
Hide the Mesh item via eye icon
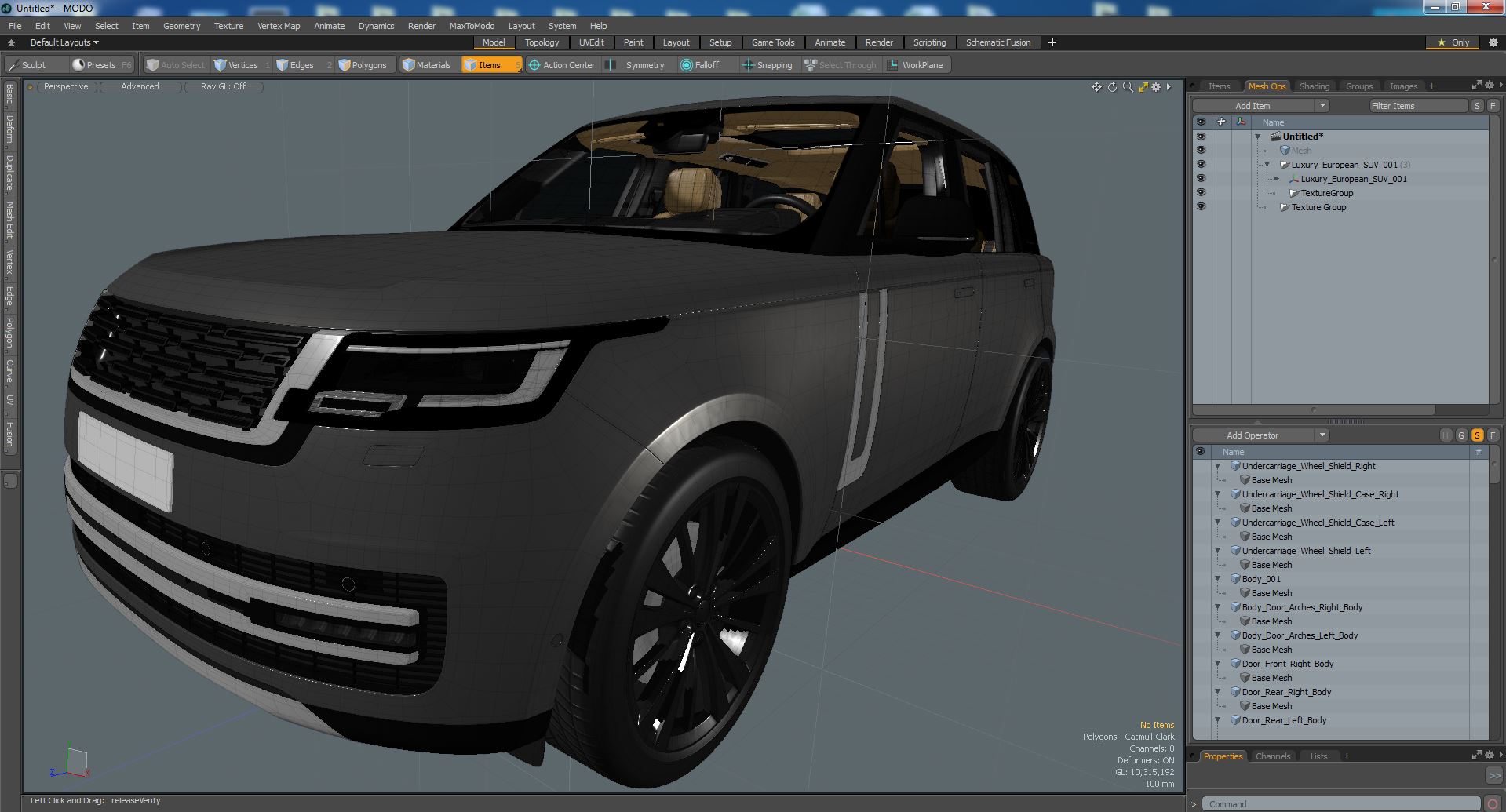[x=1200, y=151]
